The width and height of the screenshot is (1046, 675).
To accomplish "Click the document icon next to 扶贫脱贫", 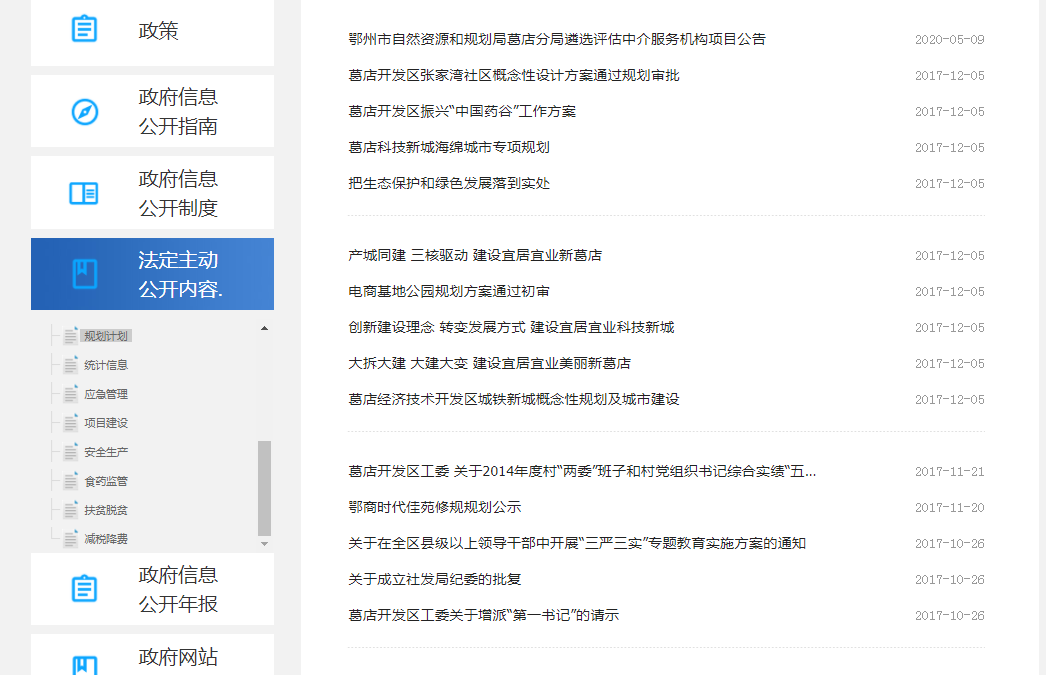I will click(x=71, y=510).
